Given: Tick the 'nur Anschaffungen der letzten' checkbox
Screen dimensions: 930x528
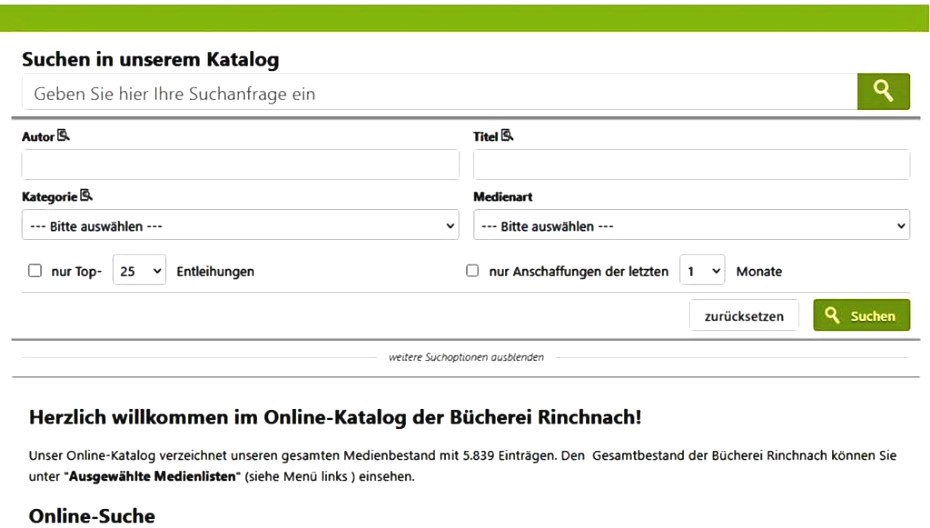Looking at the screenshot, I should [473, 271].
